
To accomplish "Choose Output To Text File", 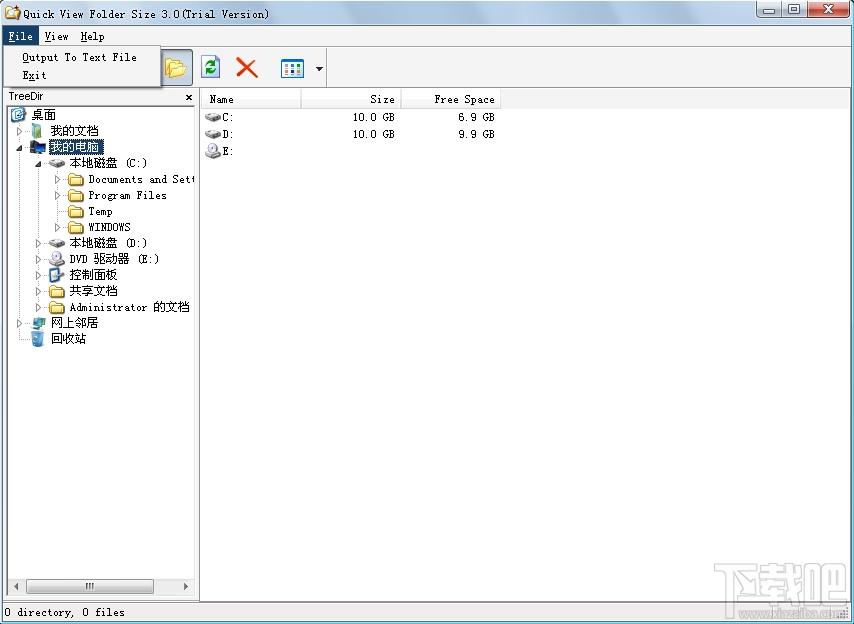I will coord(80,57).
